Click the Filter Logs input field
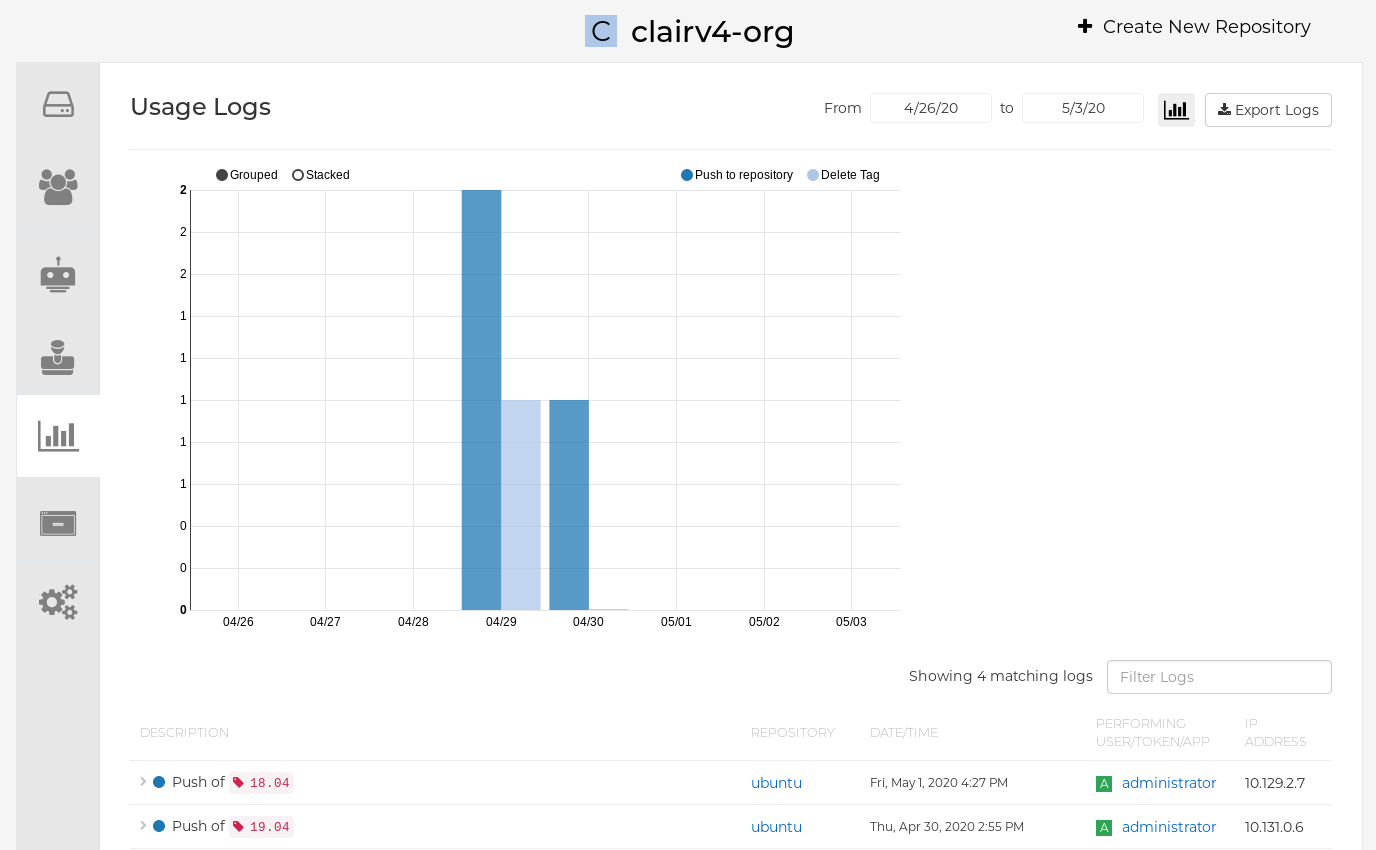 (x=1218, y=677)
